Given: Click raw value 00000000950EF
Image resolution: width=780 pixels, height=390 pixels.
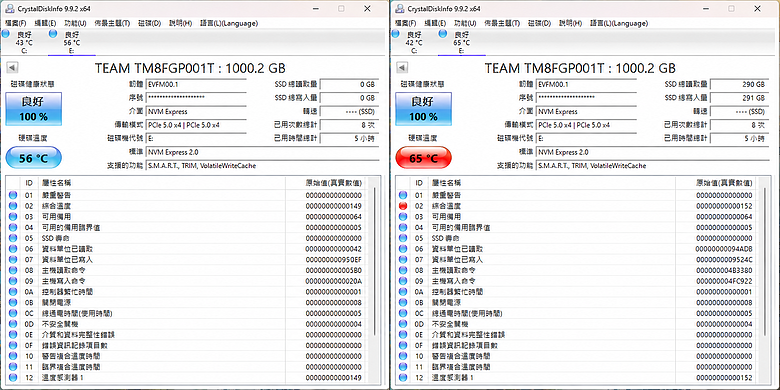Looking at the screenshot, I should pyautogui.click(x=333, y=260).
